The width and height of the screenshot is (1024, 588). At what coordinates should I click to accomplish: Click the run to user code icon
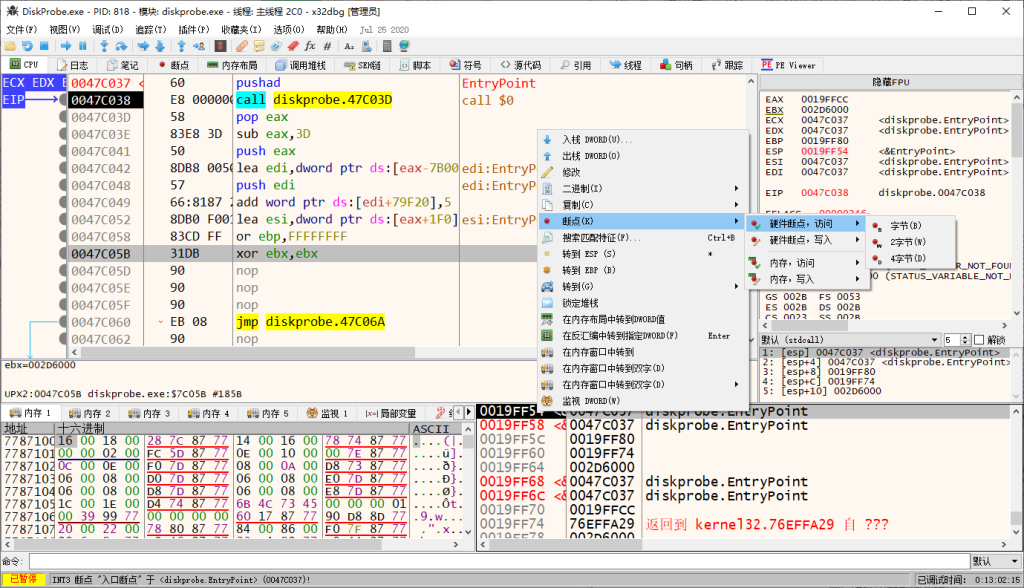[x=199, y=46]
